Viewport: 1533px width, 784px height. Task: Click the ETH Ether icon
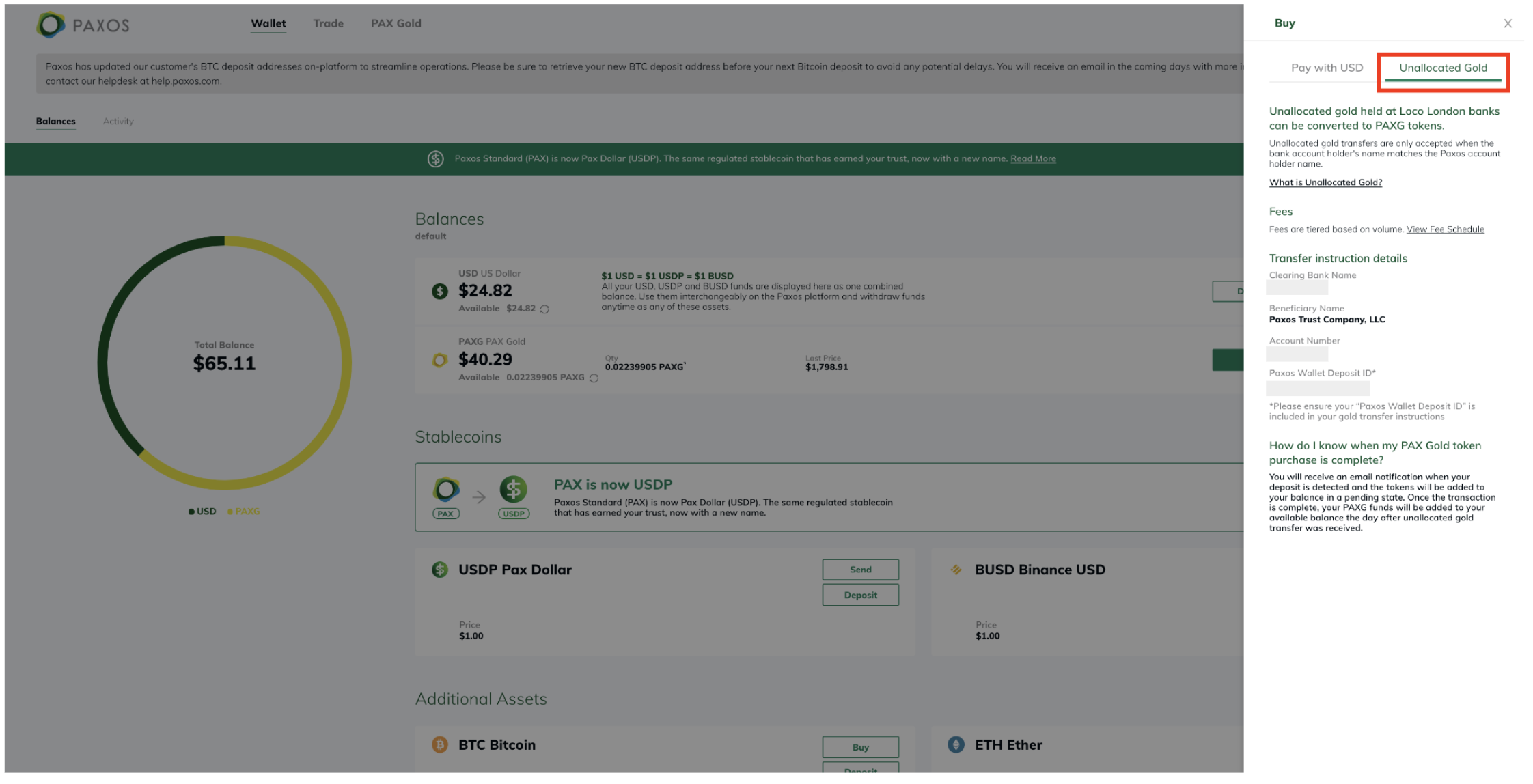click(x=956, y=744)
